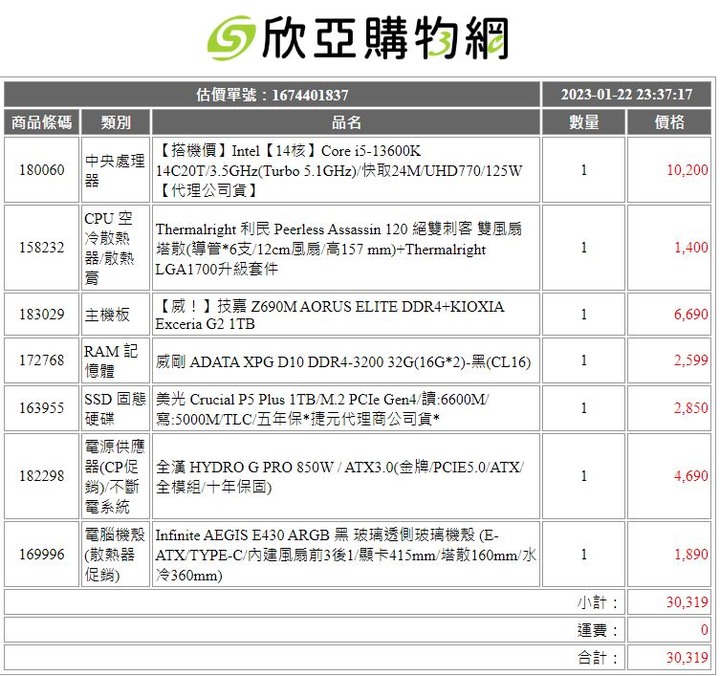Click the 電源供應器 category cell
Image resolution: width=720 pixels, height=676 pixels.
pos(115,476)
